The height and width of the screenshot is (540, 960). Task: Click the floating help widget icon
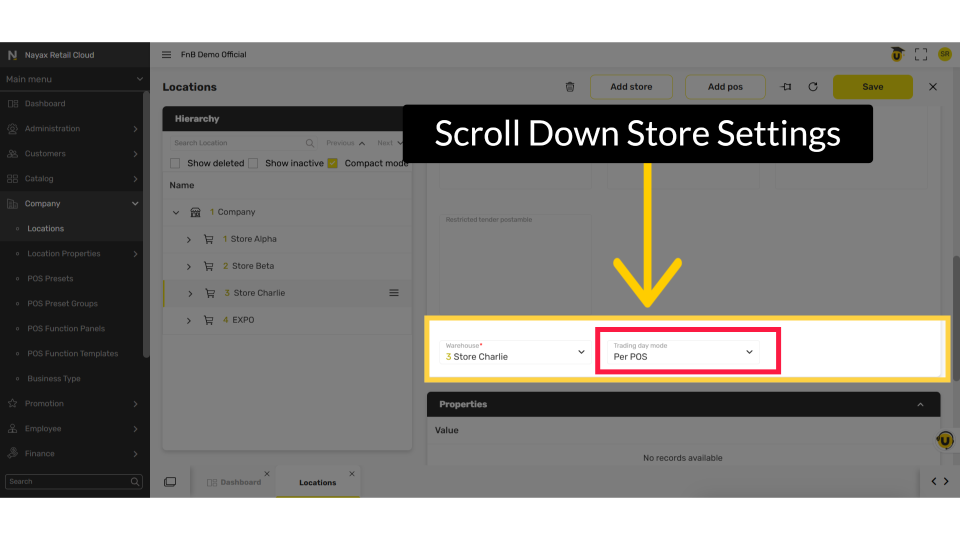pyautogui.click(x=945, y=440)
